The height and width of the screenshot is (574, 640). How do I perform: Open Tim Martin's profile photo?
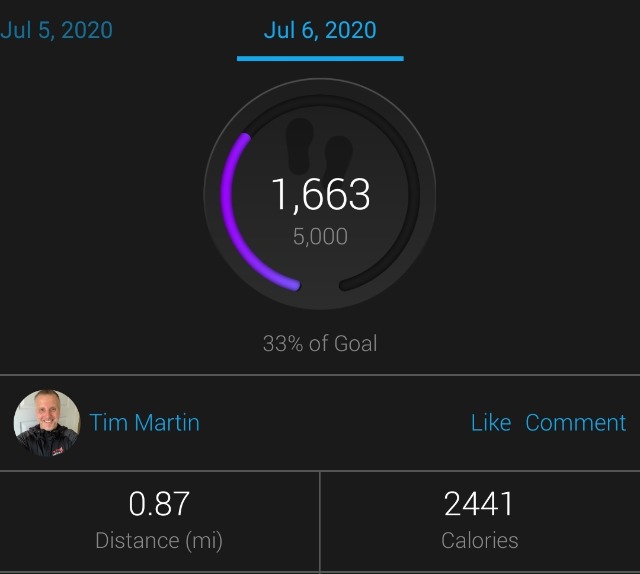click(x=47, y=423)
